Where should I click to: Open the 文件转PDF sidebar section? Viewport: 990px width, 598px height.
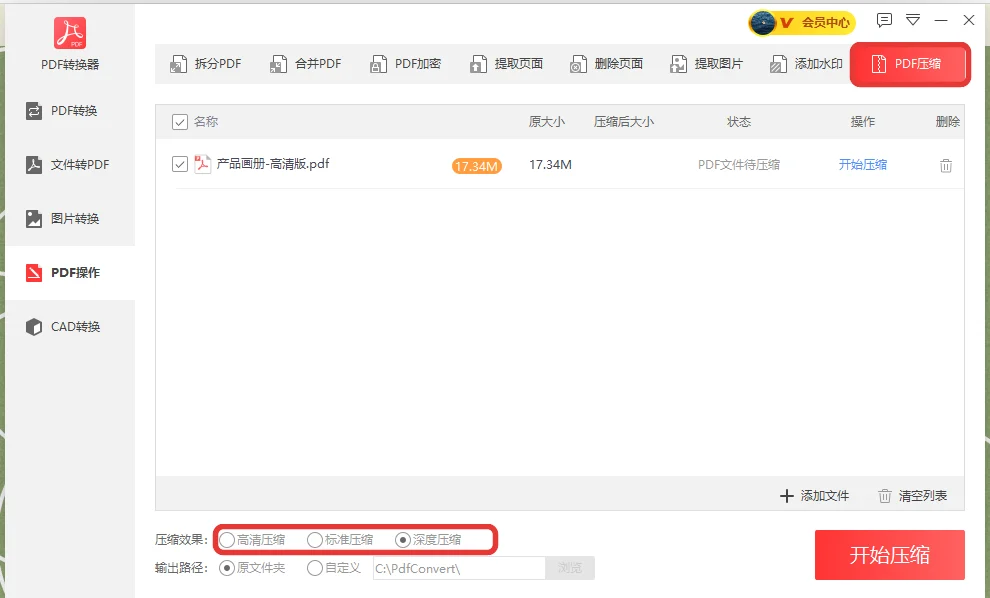click(x=70, y=165)
